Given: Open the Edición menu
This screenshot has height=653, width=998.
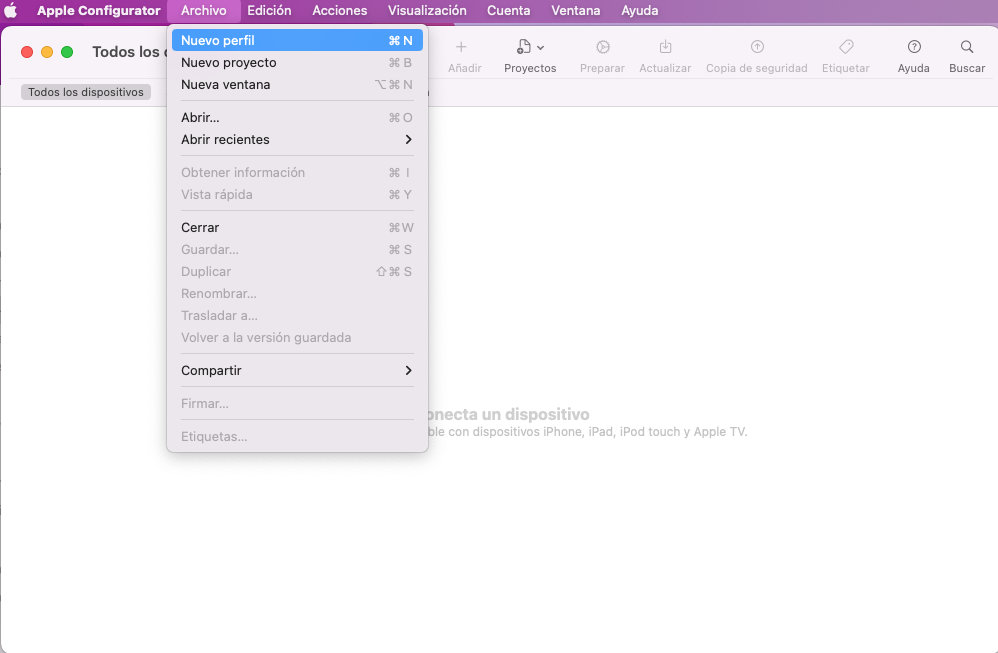Looking at the screenshot, I should point(268,11).
